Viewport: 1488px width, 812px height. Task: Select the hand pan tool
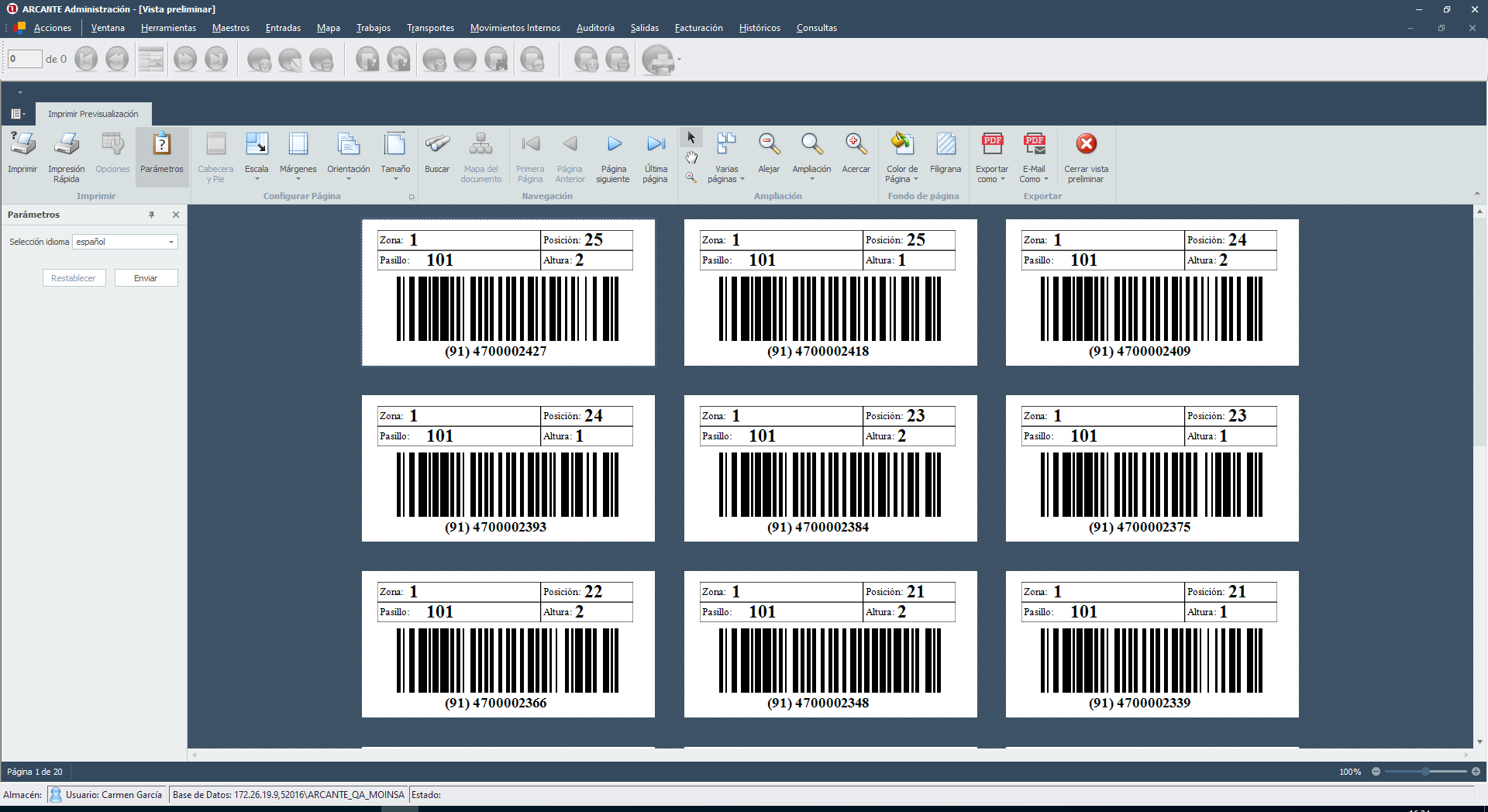coord(691,157)
